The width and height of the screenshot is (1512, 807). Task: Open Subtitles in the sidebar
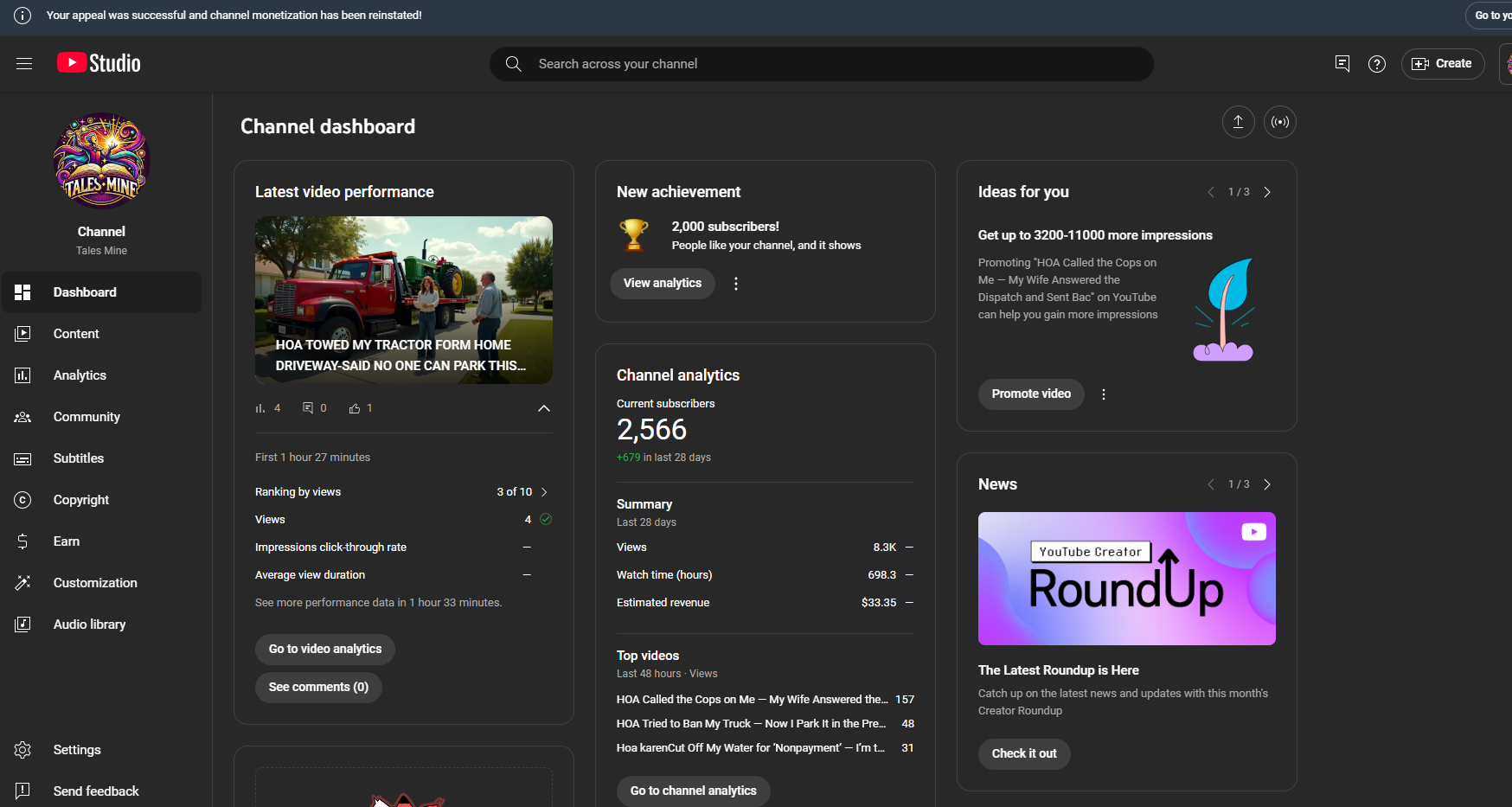click(101, 458)
